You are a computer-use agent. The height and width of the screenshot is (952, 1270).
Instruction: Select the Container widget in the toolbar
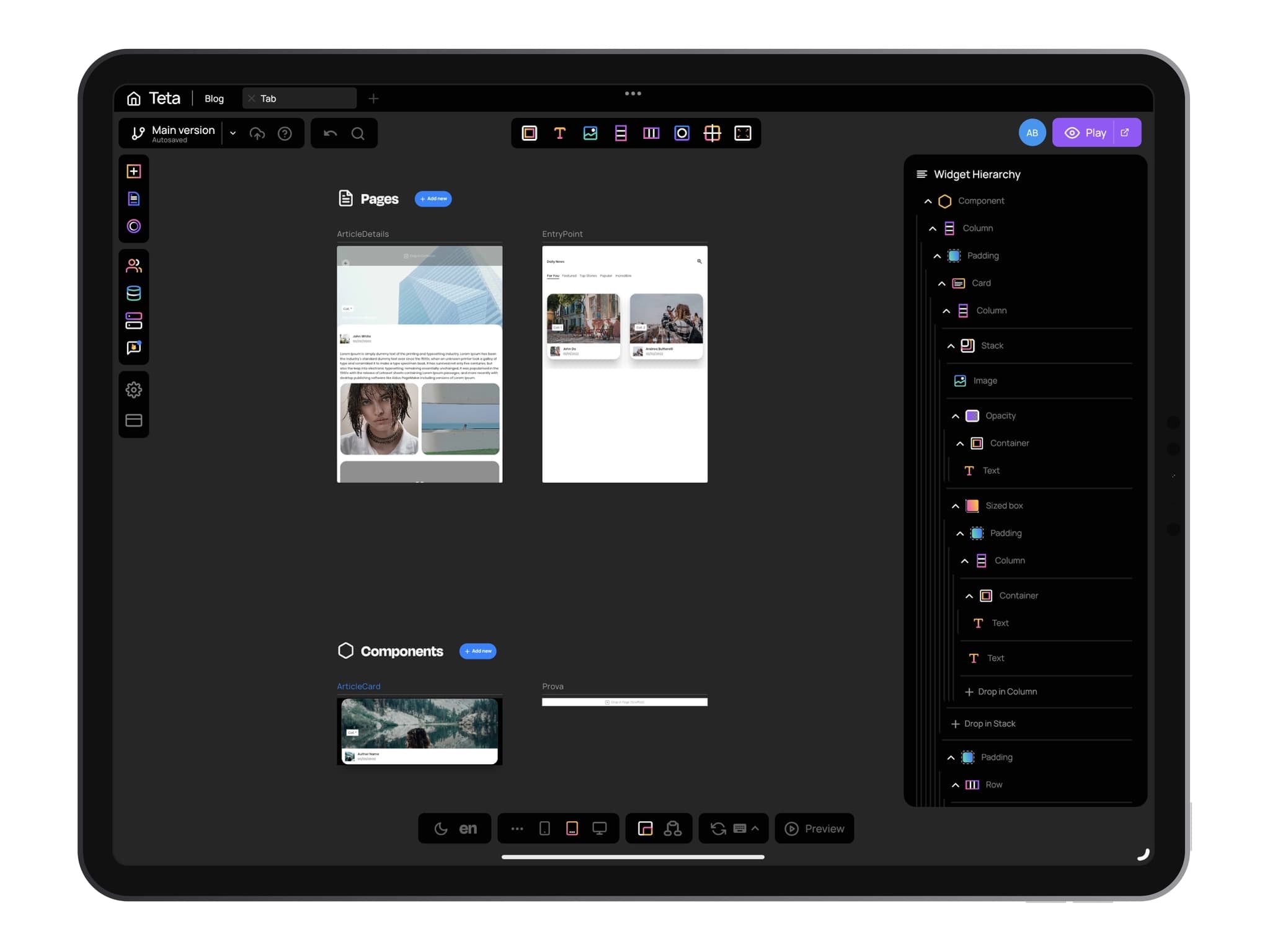[529, 133]
